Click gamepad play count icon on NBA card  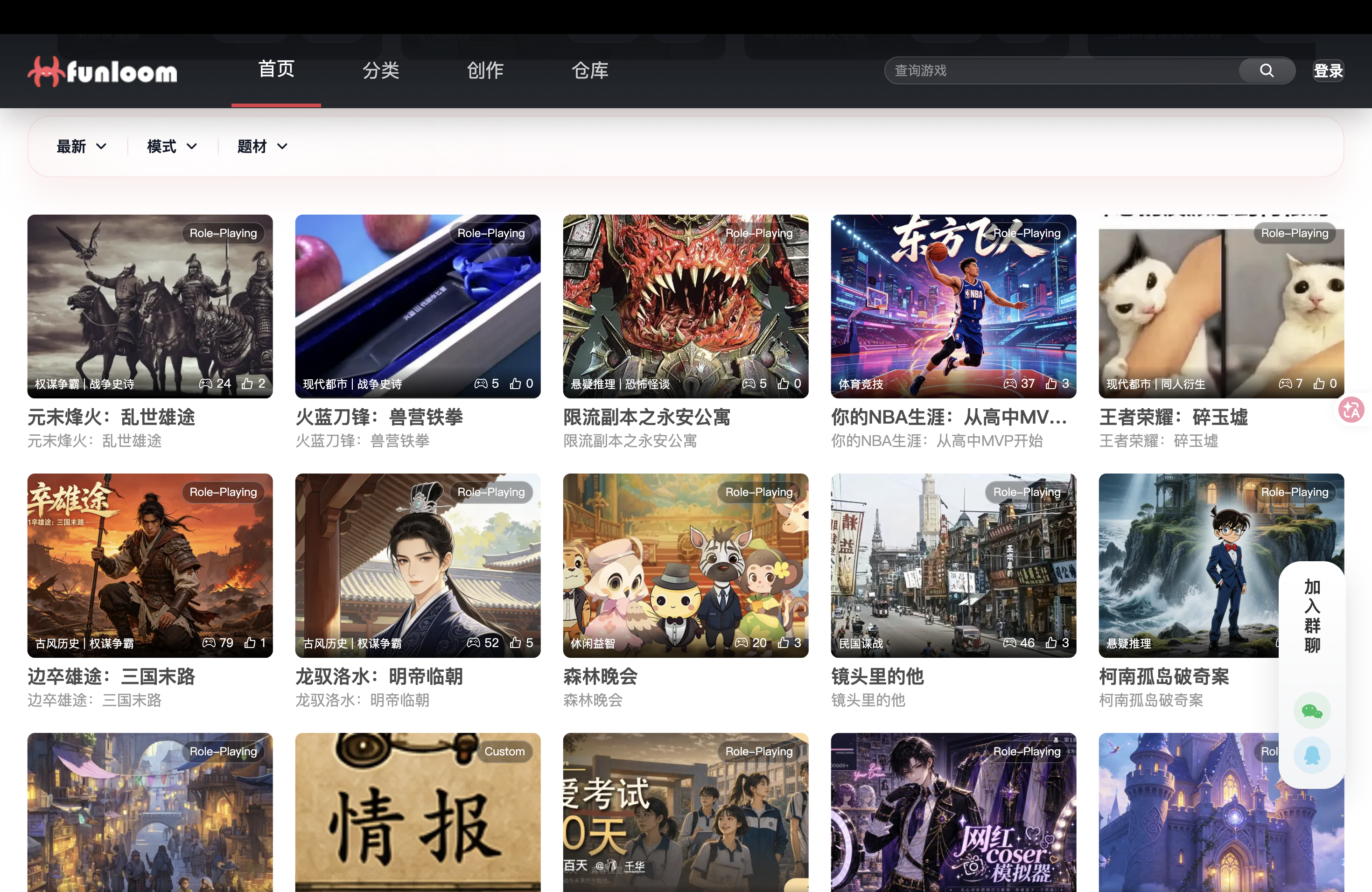pos(1009,383)
